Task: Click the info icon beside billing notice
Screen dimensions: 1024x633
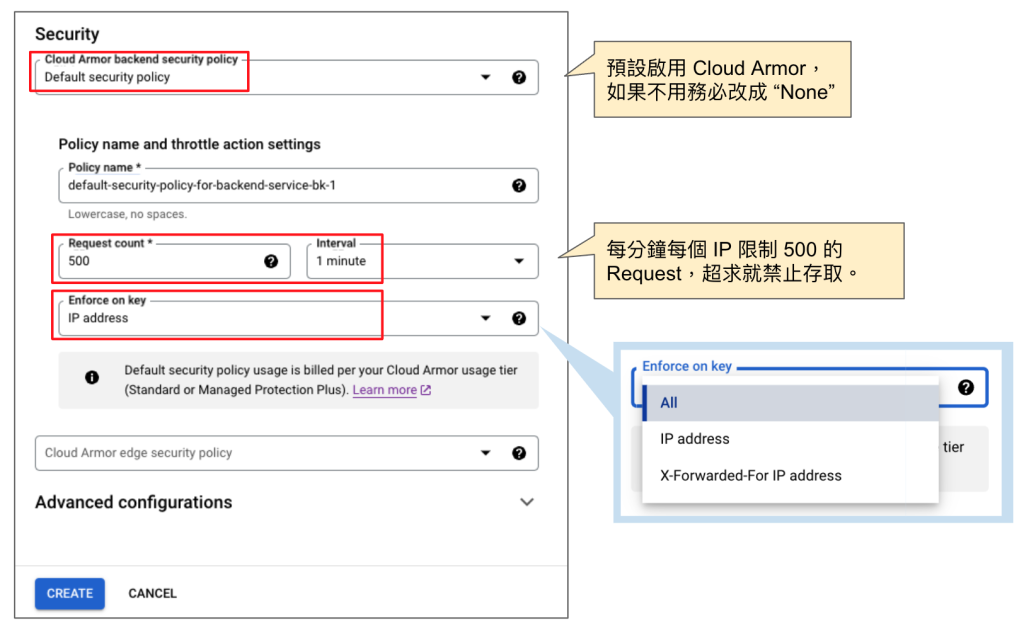Action: (x=92, y=378)
